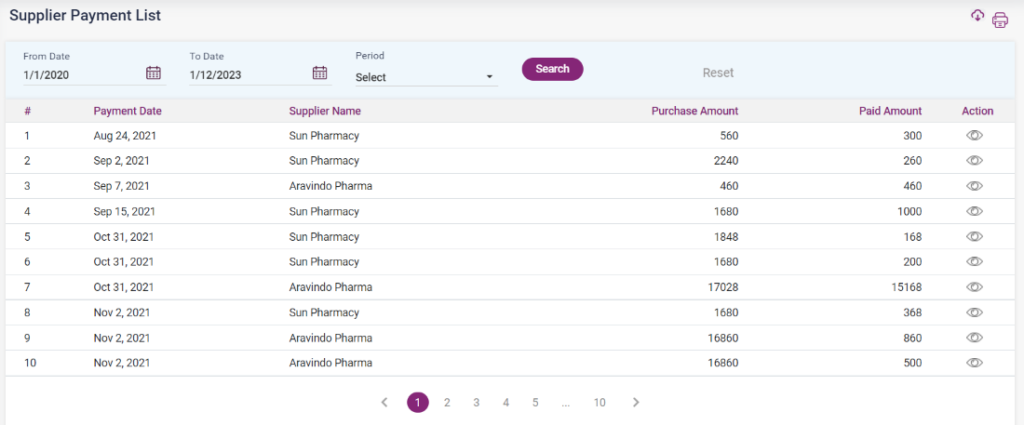The width and height of the screenshot is (1024, 425).
Task: Click eye icon for row 10
Action: click(975, 363)
